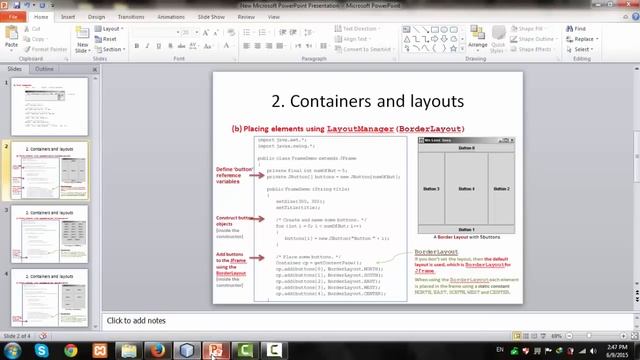Decrease font size with Shrink Font
Screen dimensions: 640x360
click(x=216, y=33)
